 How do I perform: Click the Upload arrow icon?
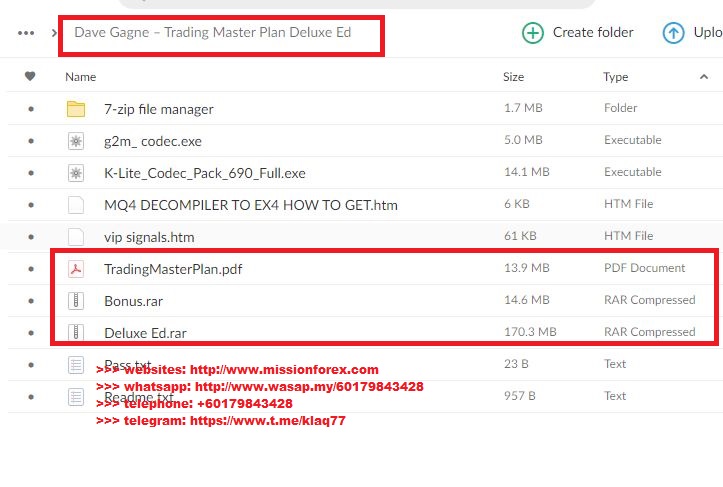click(x=673, y=33)
